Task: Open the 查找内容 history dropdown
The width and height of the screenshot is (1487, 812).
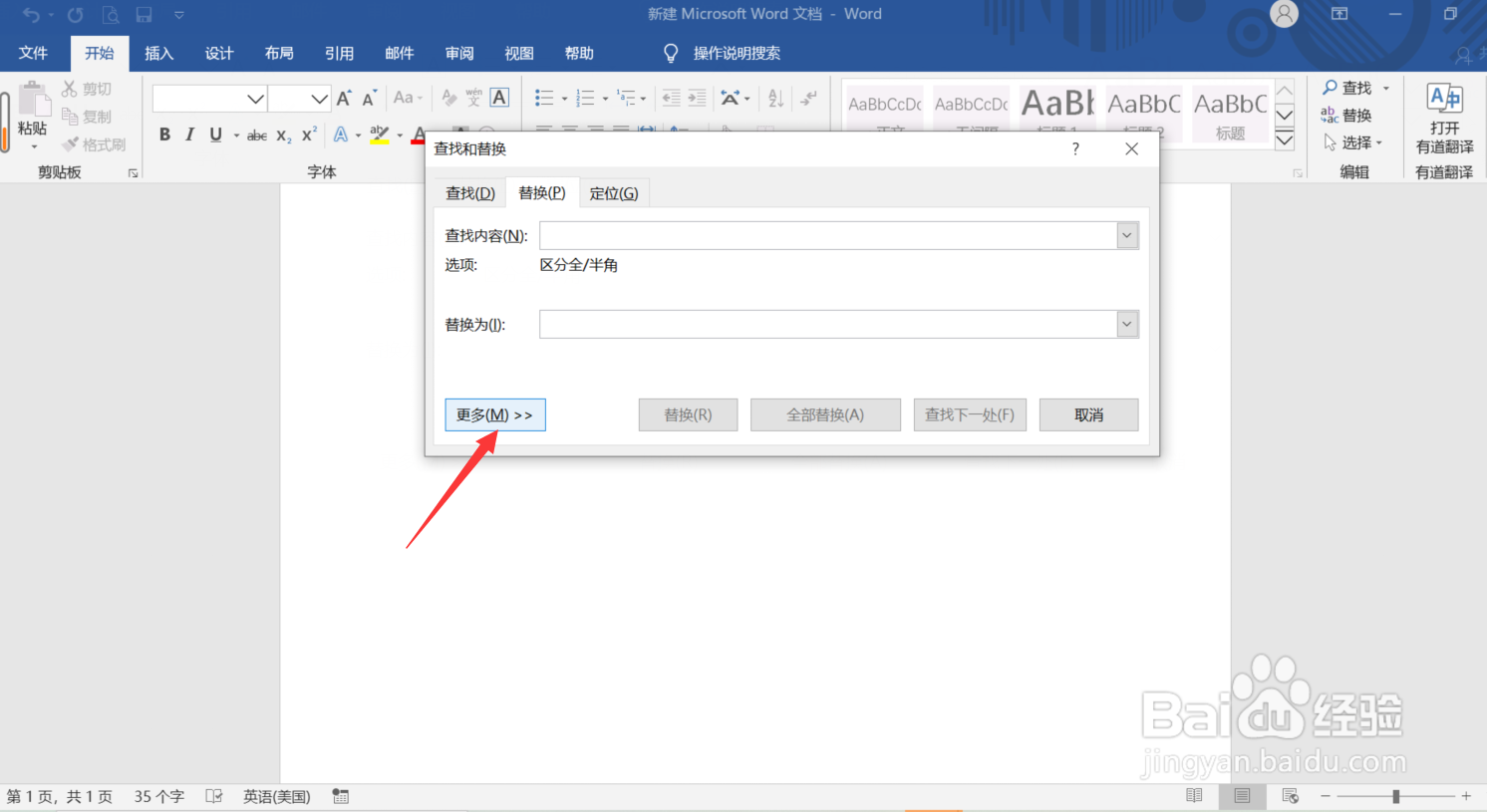Action: pyautogui.click(x=1126, y=235)
